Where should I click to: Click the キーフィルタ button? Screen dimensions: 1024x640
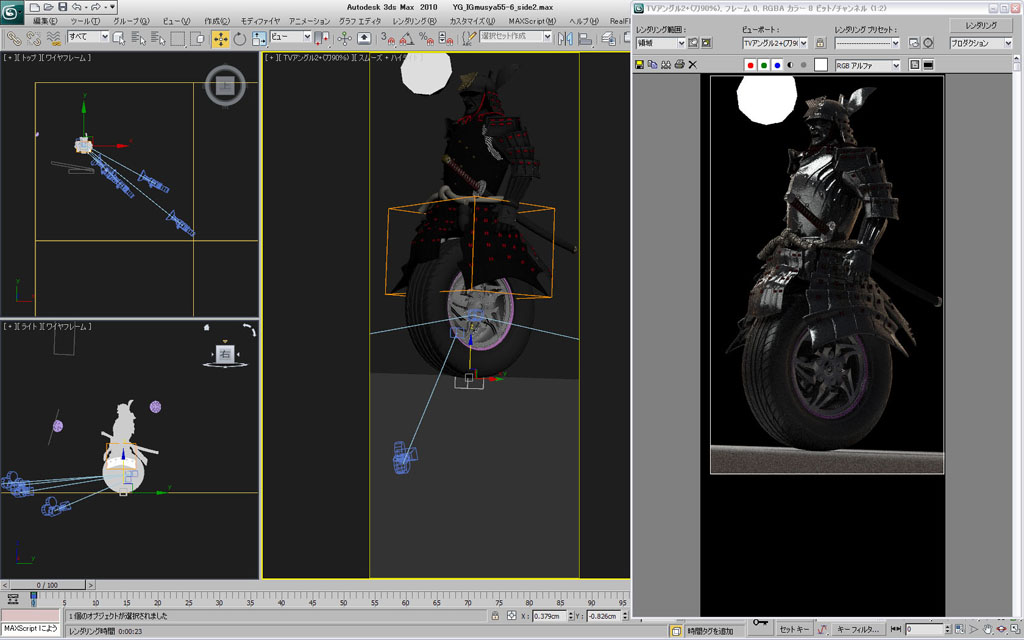click(x=858, y=629)
